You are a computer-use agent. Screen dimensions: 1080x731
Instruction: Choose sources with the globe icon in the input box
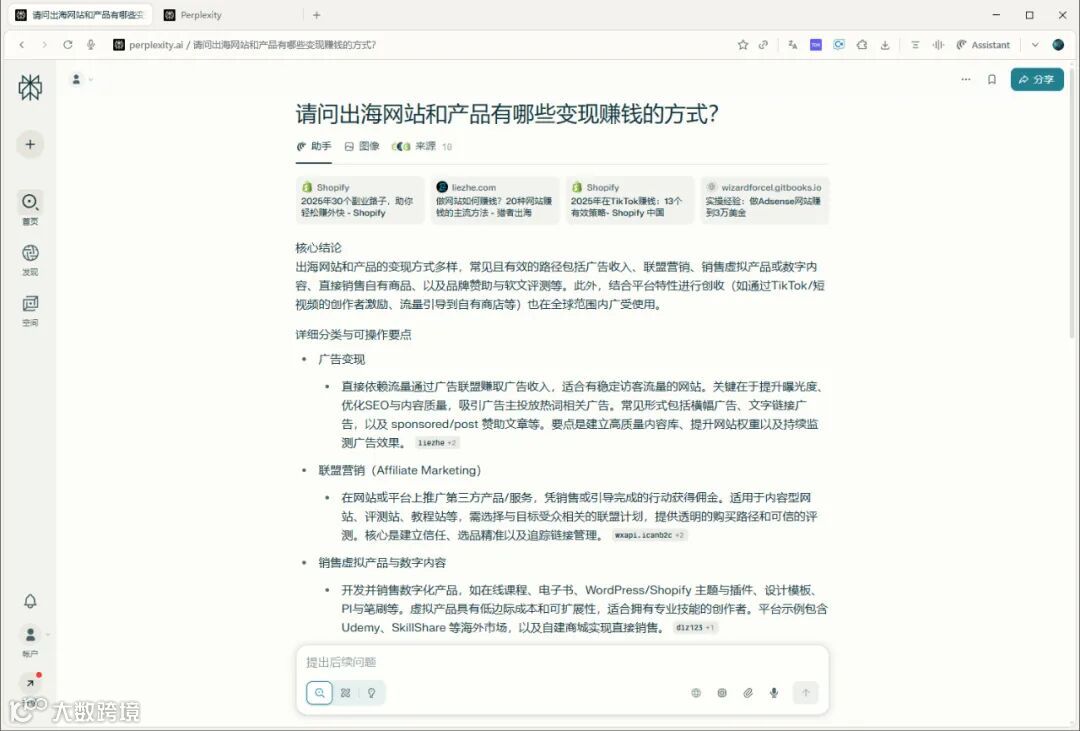point(696,693)
